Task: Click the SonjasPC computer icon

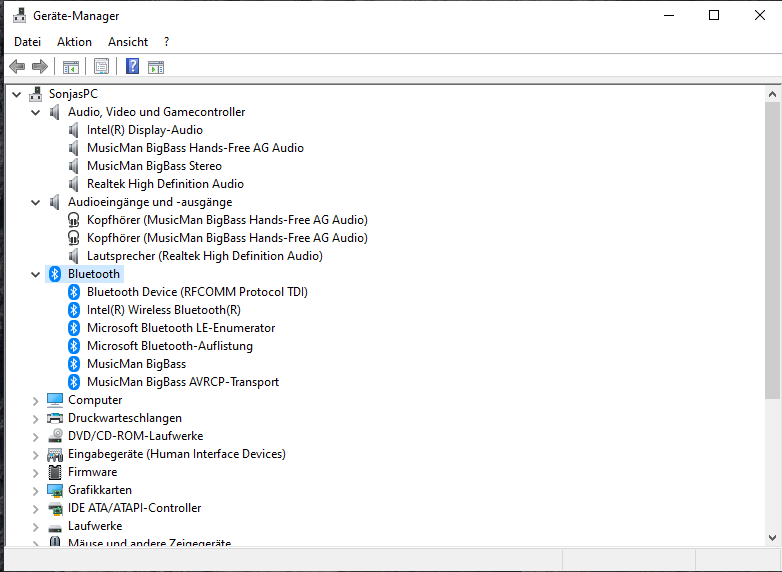Action: 35,94
